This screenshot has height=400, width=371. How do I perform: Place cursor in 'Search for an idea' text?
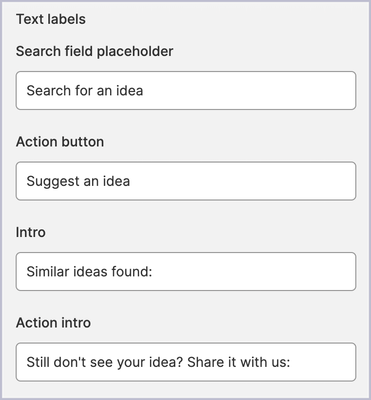coord(85,91)
